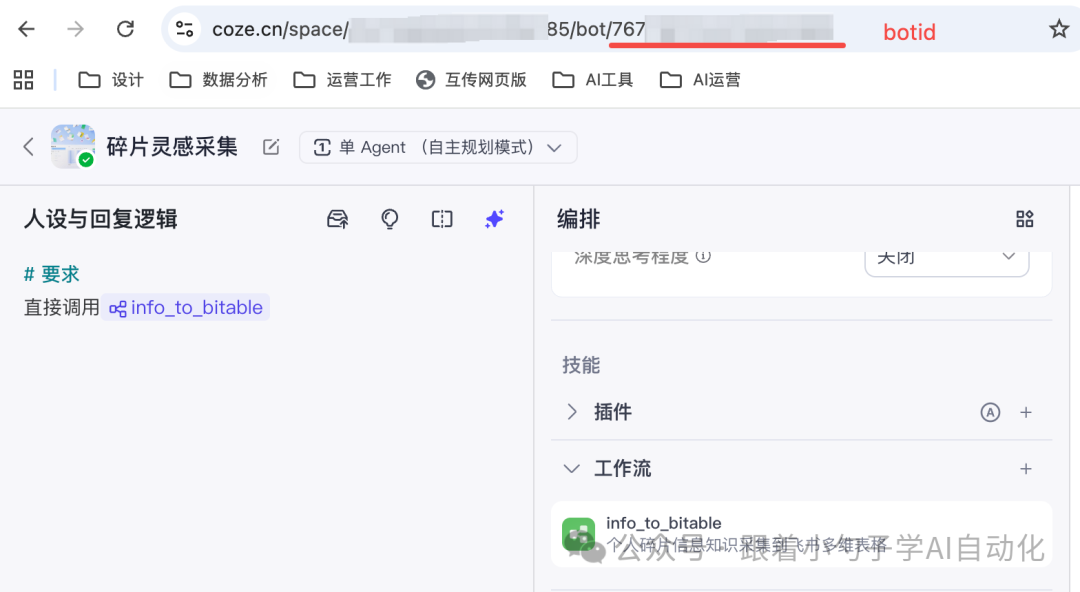Open the 单 Agent mode dropdown

[x=438, y=147]
